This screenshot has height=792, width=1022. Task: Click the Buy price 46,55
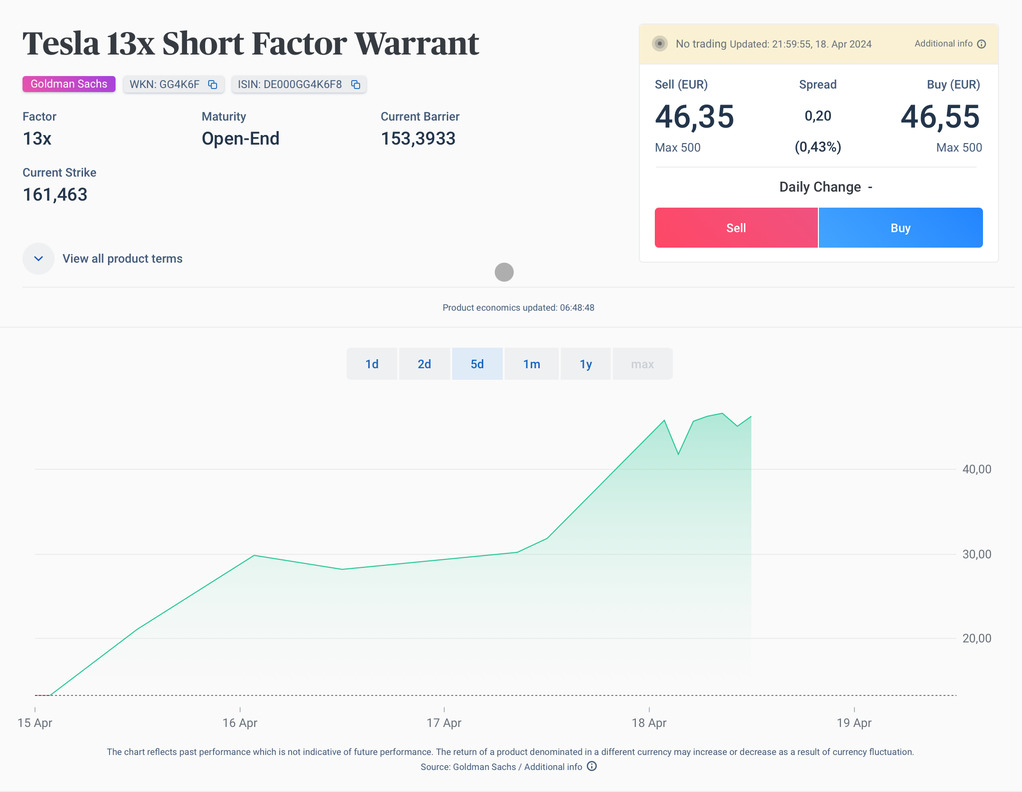click(x=940, y=117)
